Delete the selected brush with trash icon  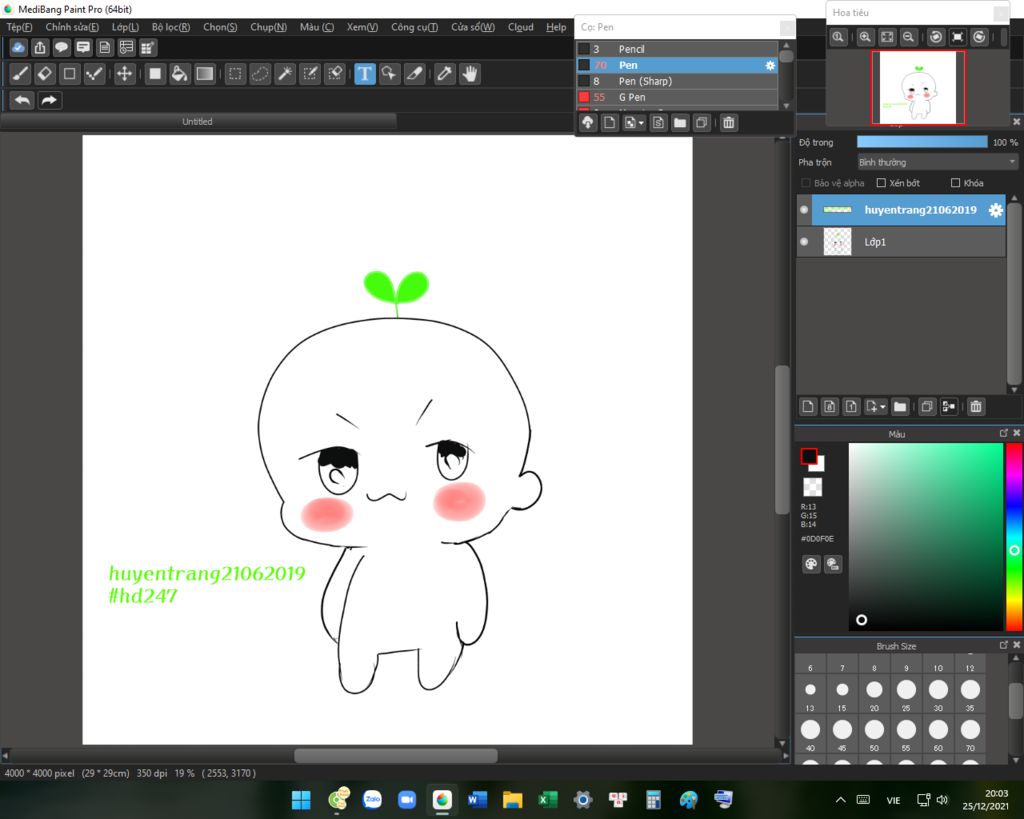point(729,123)
